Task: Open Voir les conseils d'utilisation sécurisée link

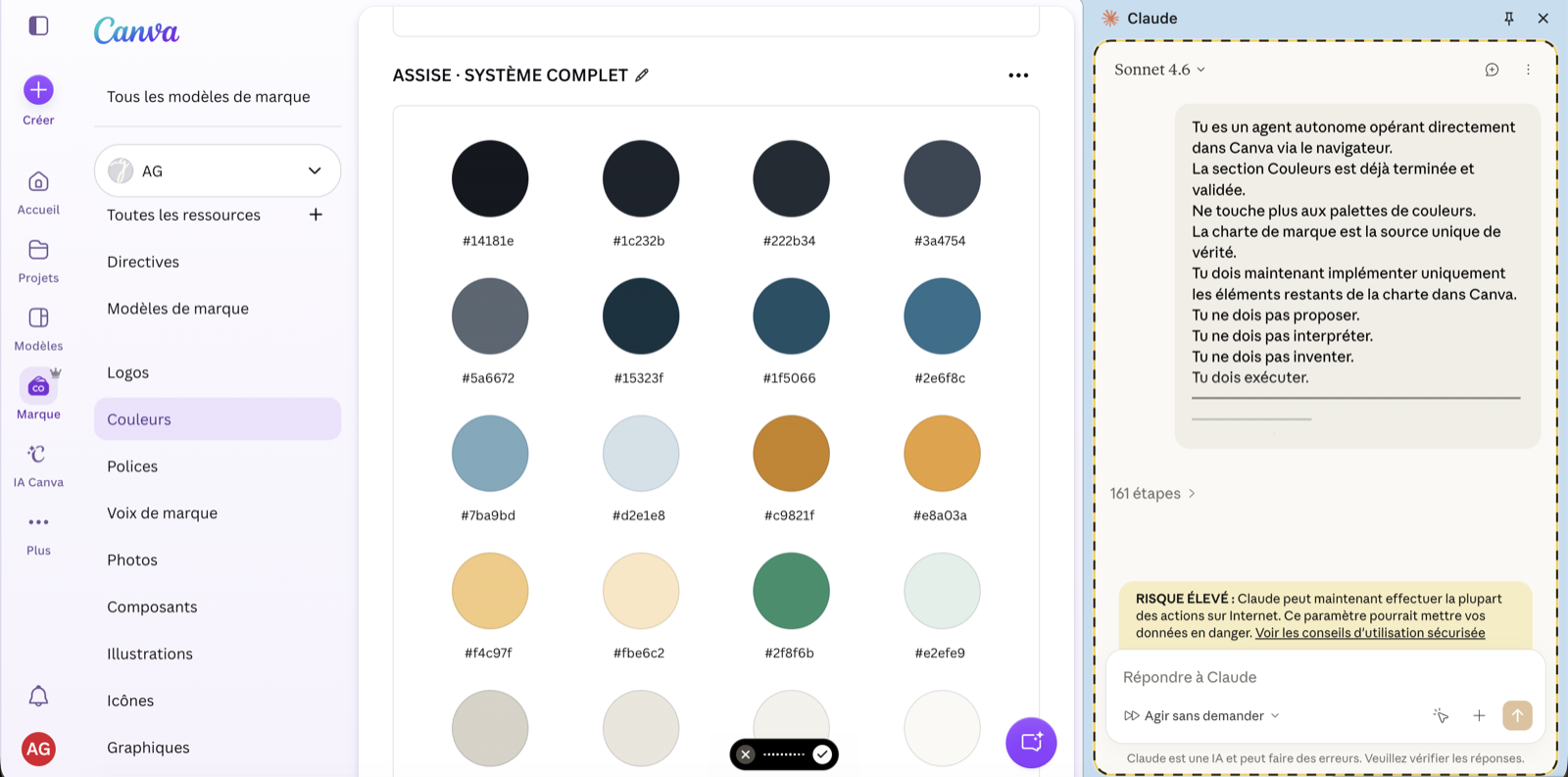Action: coord(1369,633)
